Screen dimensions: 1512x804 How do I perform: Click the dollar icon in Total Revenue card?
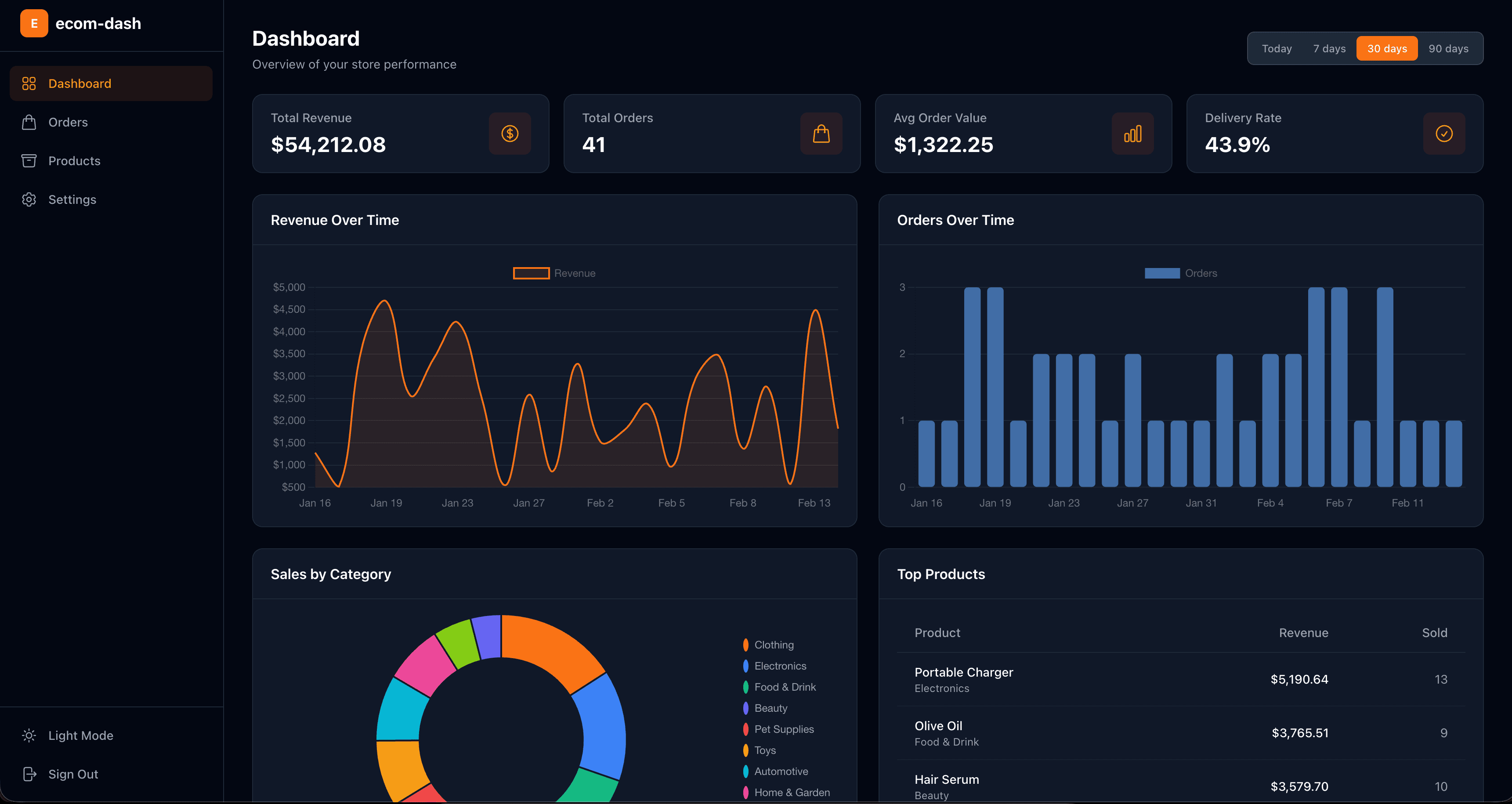click(x=510, y=134)
